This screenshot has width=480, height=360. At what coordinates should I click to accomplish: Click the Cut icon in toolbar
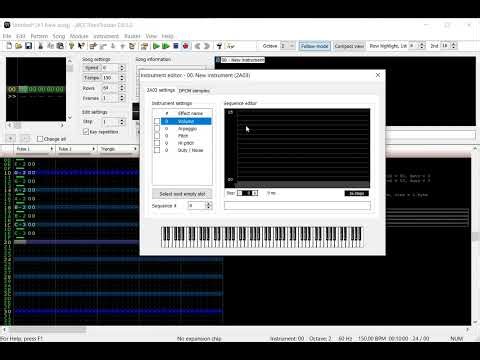41,46
